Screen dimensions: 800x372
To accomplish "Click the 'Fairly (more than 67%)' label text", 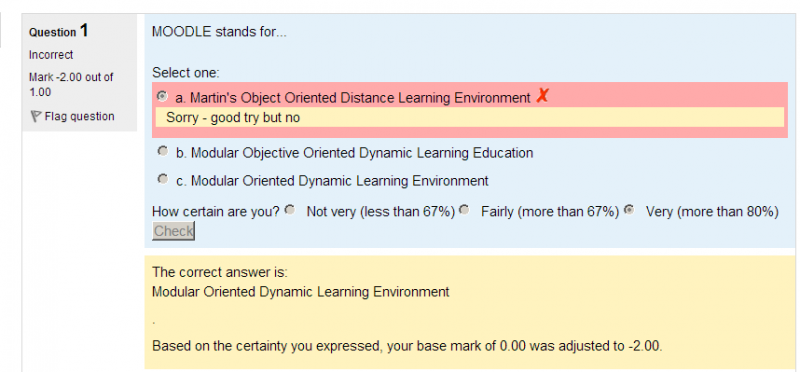I will (x=550, y=212).
